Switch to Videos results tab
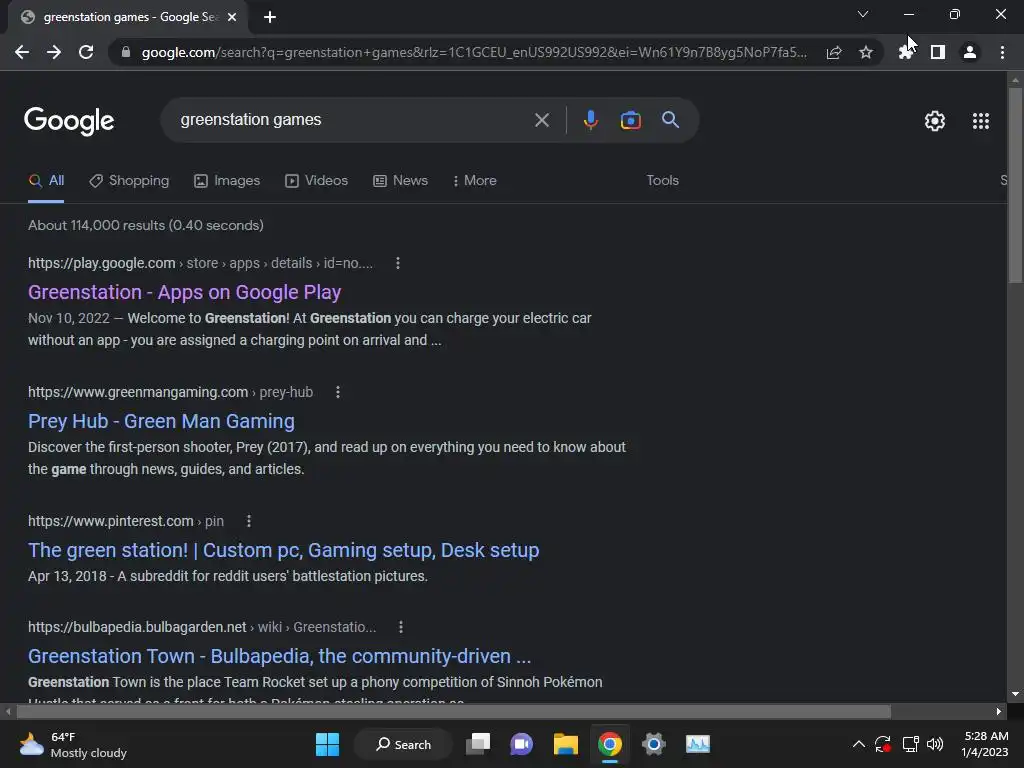 pyautogui.click(x=317, y=181)
